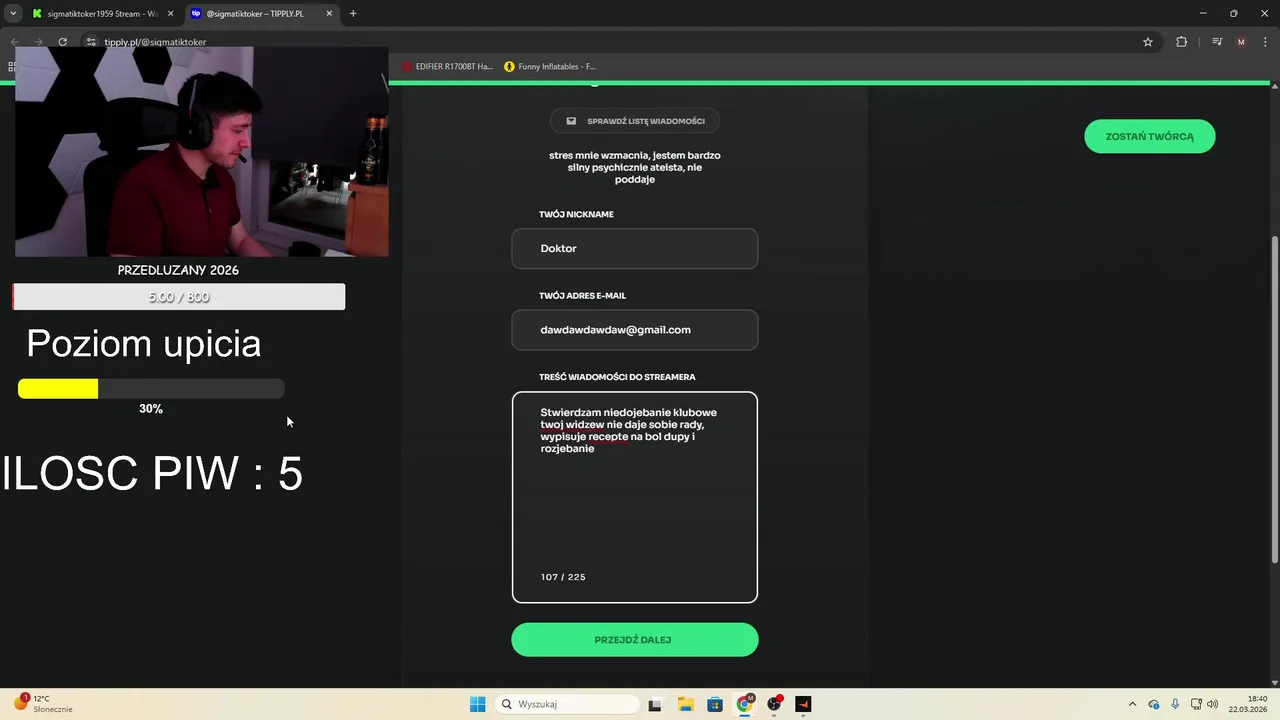Click the 107 / 225 character counter

coord(563,577)
